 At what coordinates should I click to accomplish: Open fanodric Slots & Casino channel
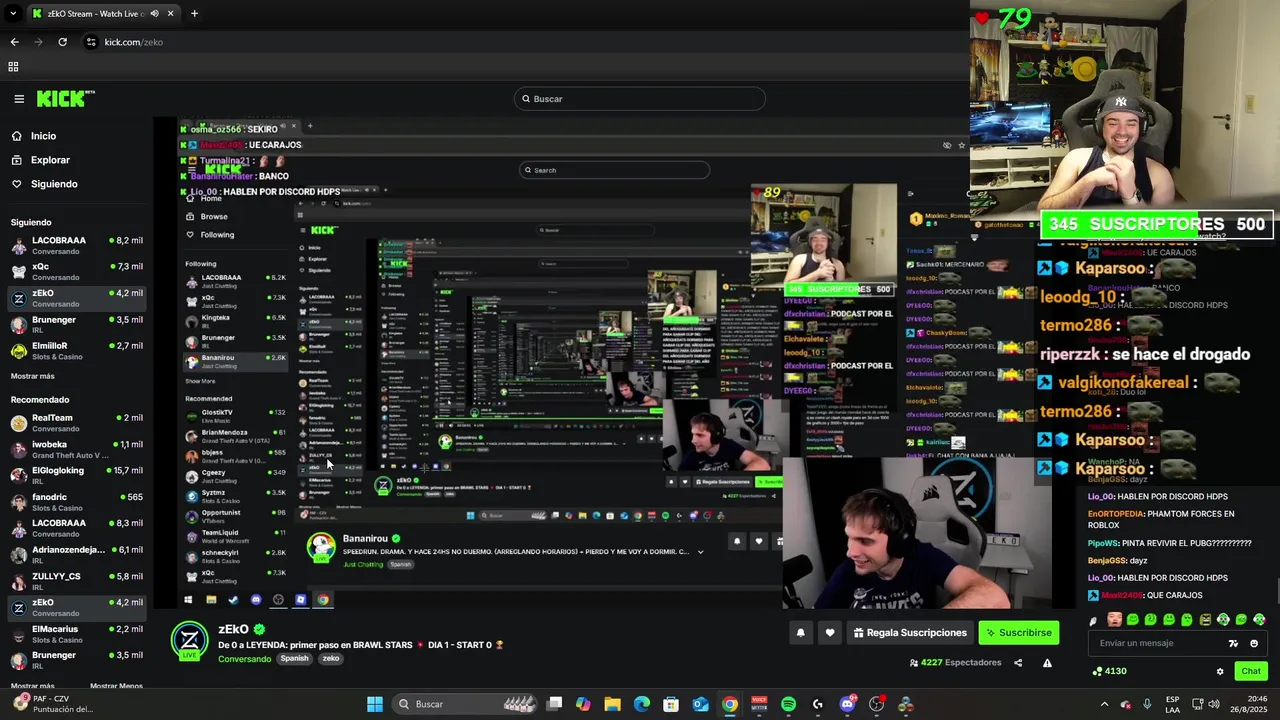pyautogui.click(x=77, y=502)
